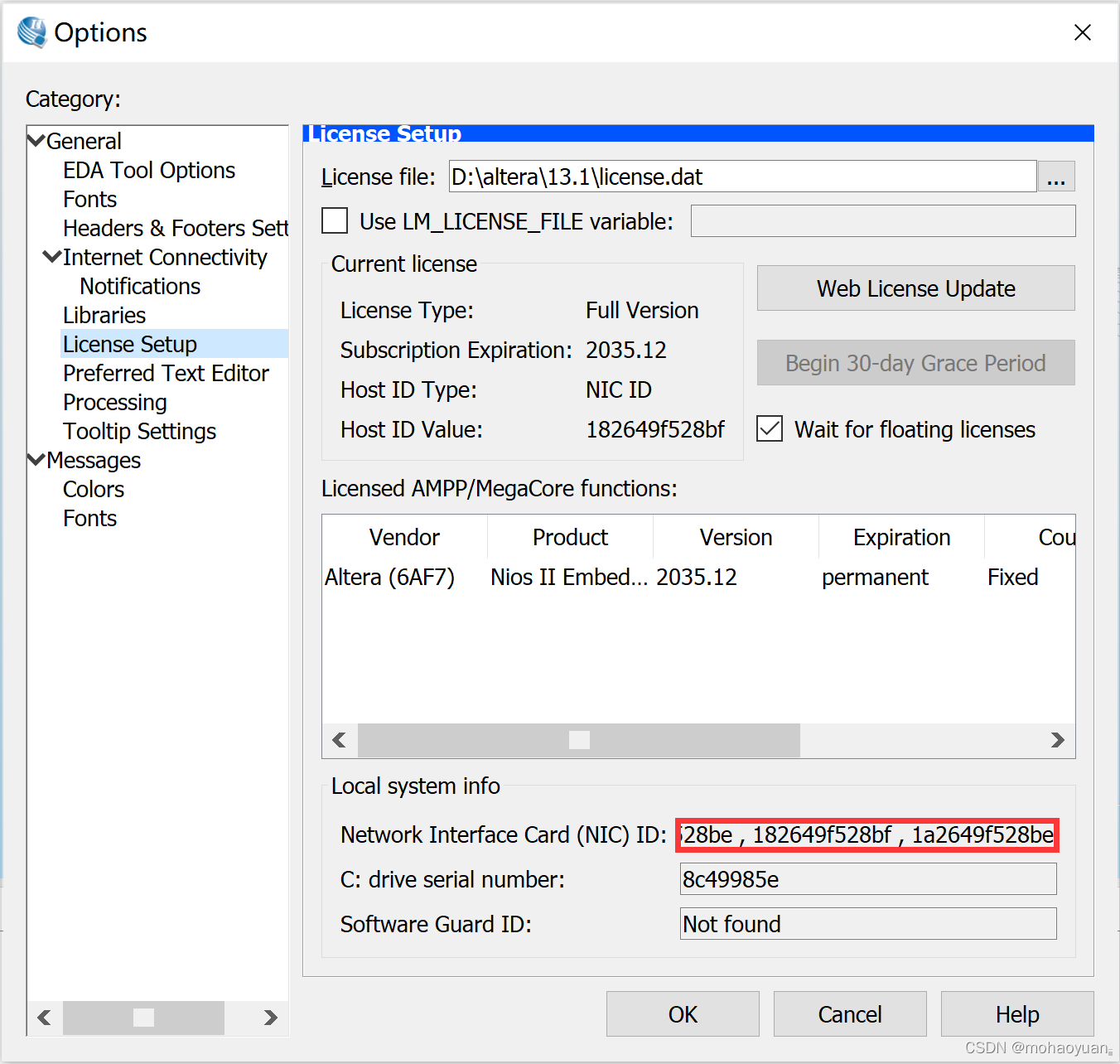Click left arrow of license table scrollbar

click(339, 740)
